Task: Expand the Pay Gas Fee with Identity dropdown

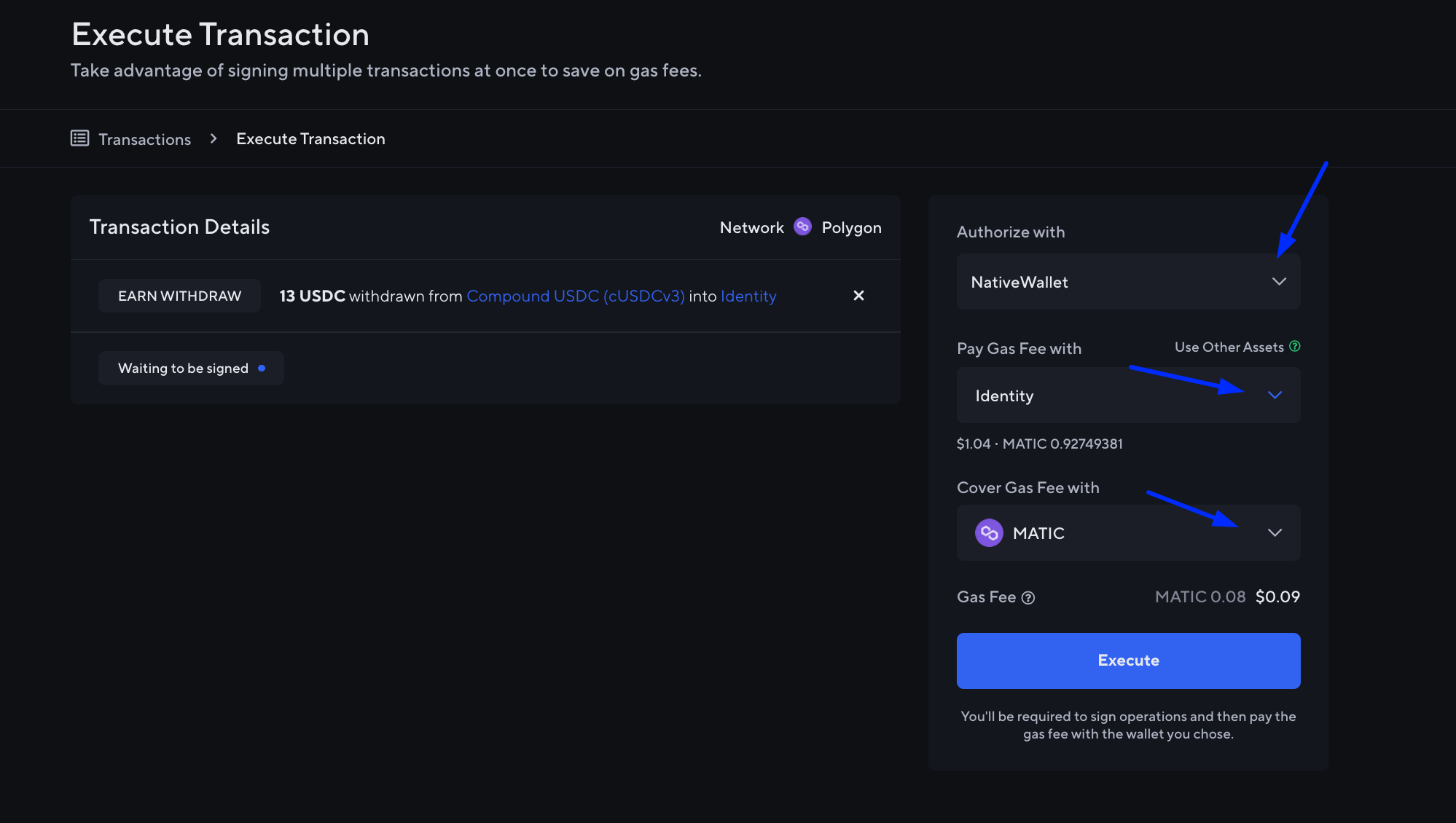Action: [1275, 395]
